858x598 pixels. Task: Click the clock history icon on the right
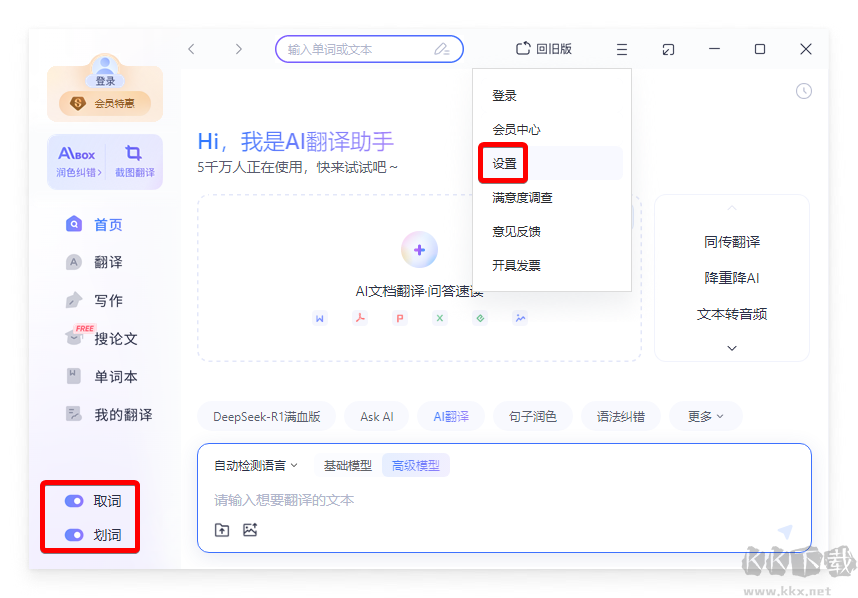pos(804,91)
